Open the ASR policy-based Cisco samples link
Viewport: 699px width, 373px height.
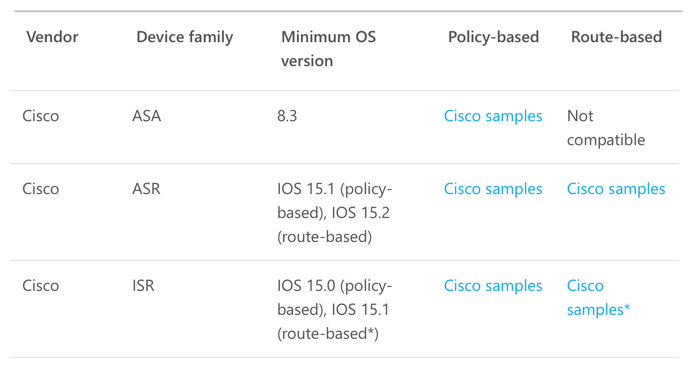[x=493, y=189]
